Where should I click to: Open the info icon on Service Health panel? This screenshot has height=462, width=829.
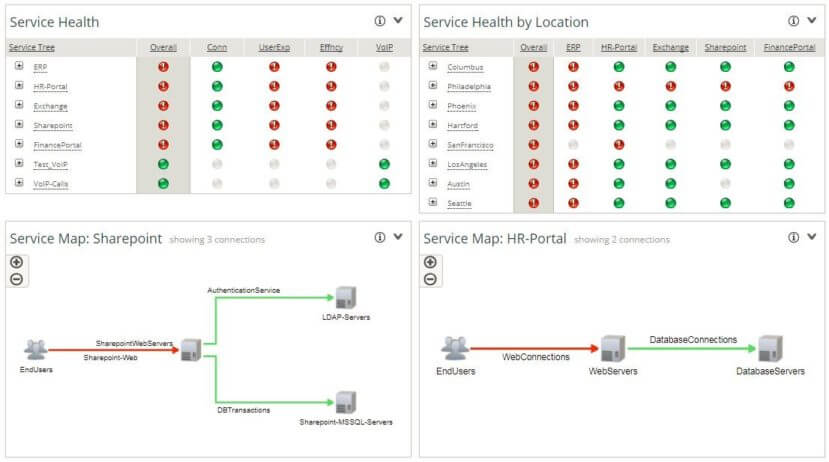380,21
